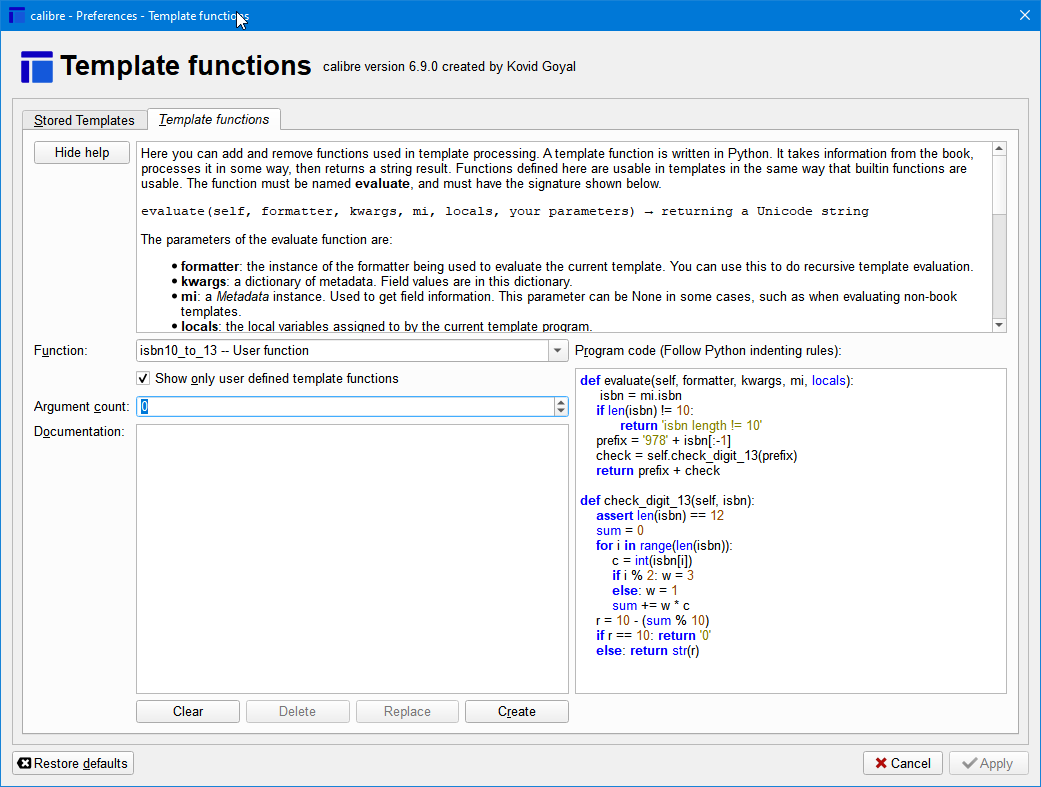Click inside the Documentation text box
Viewport: 1041px width, 787px height.
(x=352, y=558)
